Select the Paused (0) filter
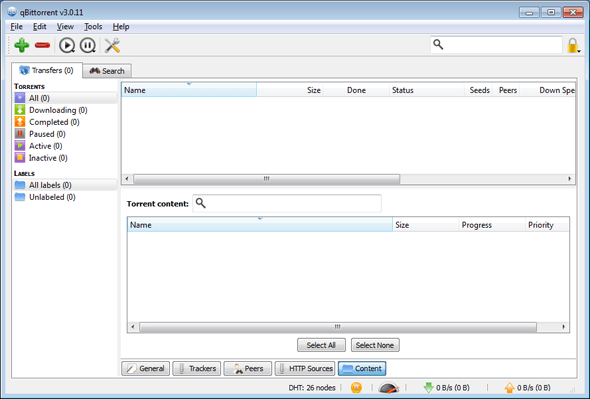 pos(66,134)
